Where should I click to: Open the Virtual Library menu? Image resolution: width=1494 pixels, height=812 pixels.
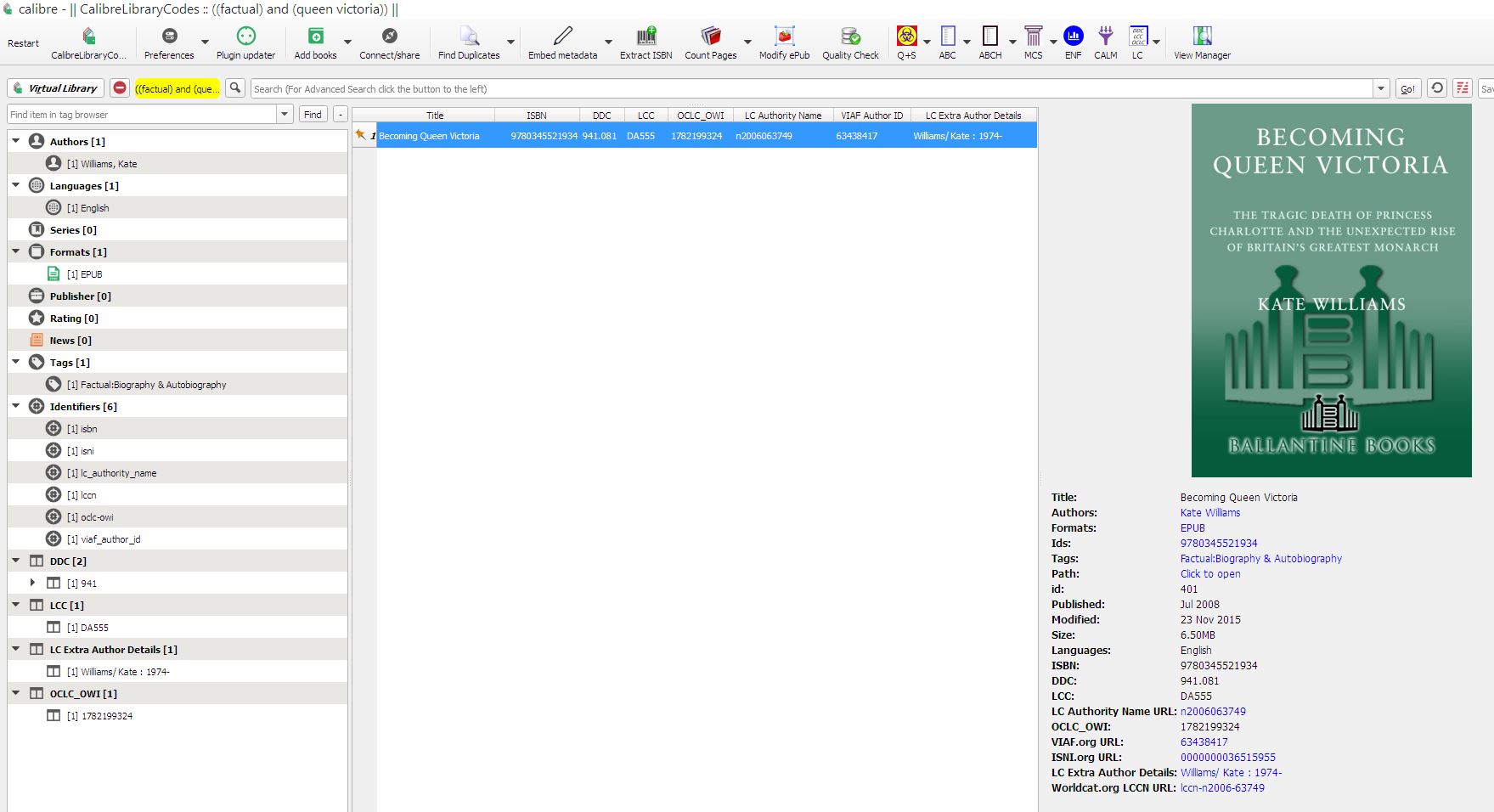56,88
